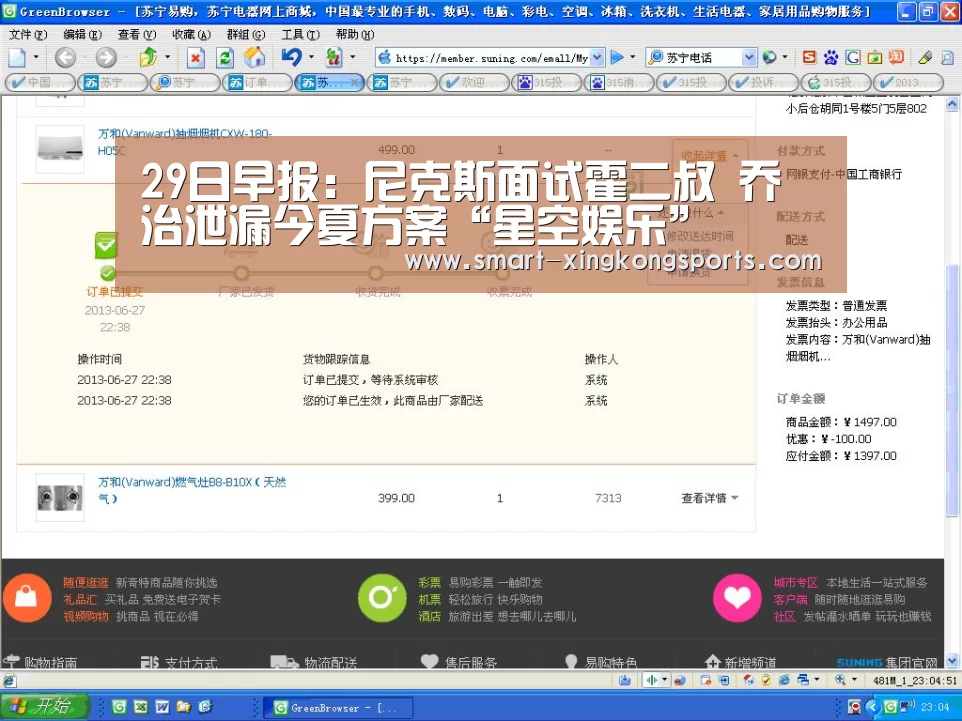Image resolution: width=962 pixels, height=721 pixels.
Task: Open the 群组 menu
Action: 245,34
